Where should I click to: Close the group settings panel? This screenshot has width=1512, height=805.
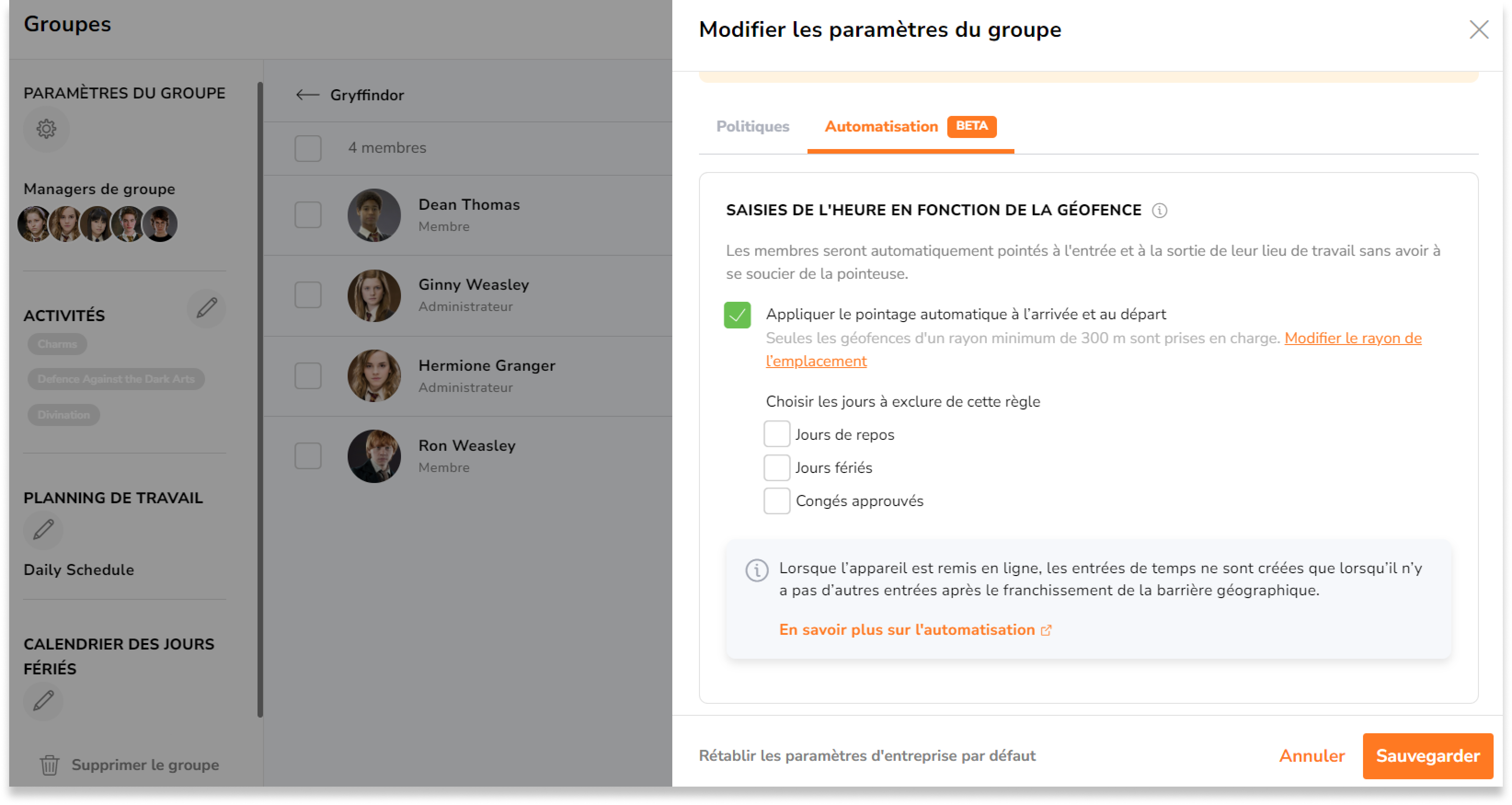tap(1478, 29)
